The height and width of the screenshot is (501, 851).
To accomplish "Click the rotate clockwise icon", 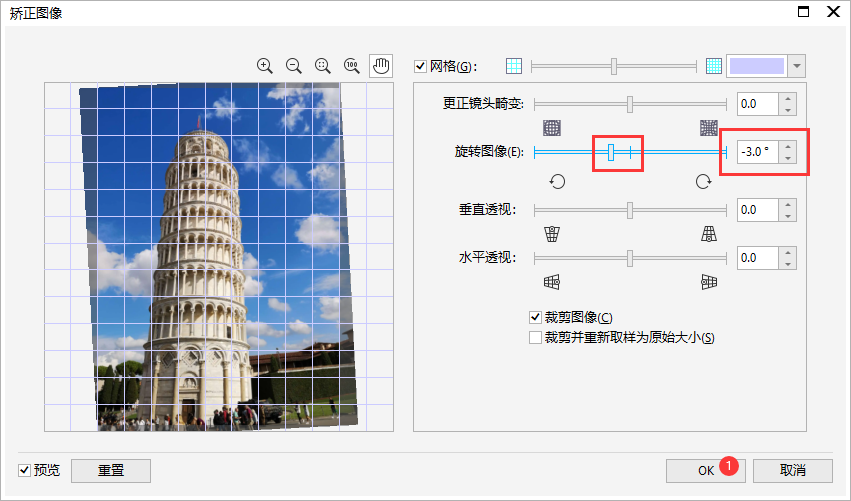I will pyautogui.click(x=703, y=181).
